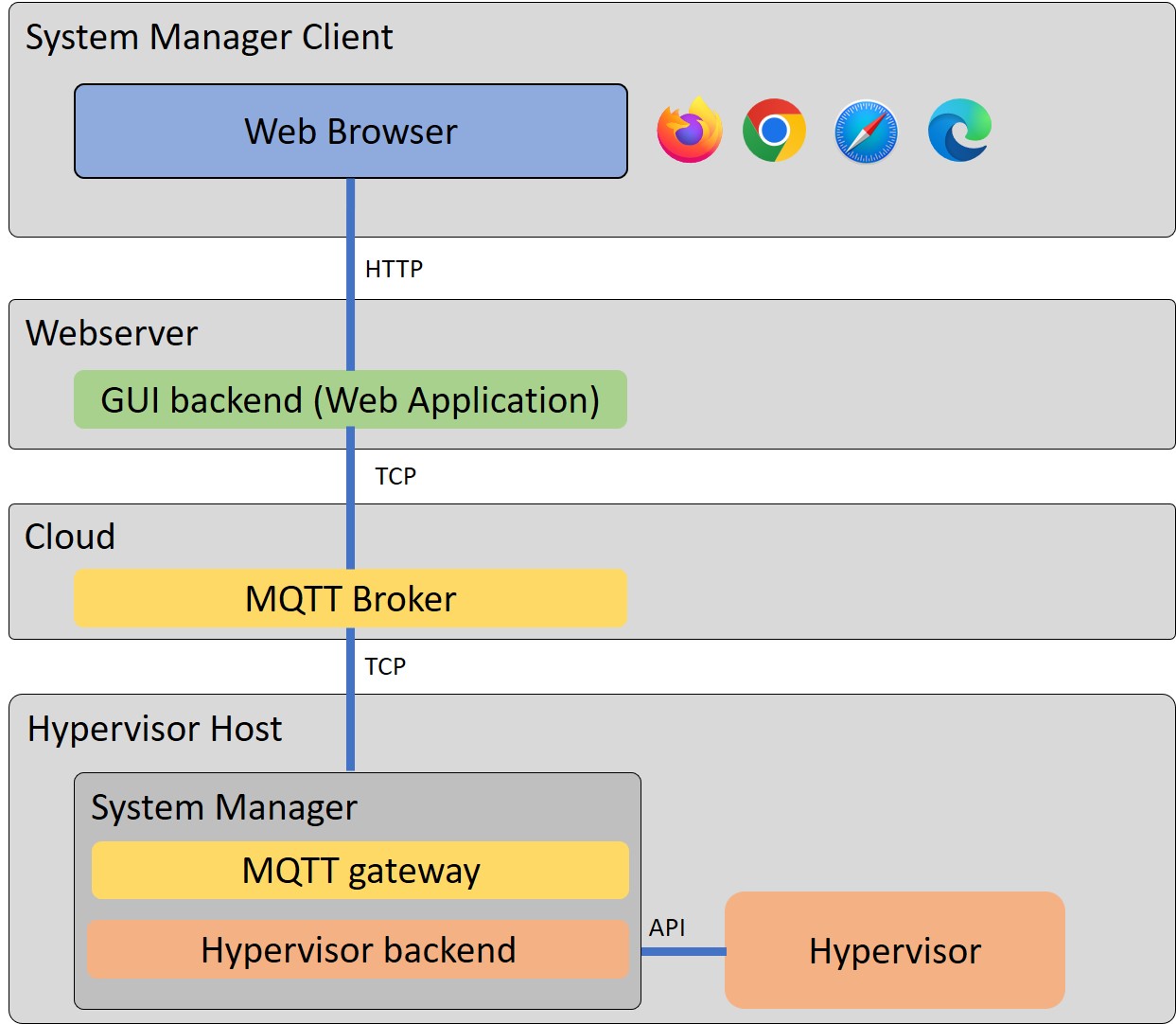Click the GUI backend Web Application box
The width and height of the screenshot is (1176, 1024).
[351, 399]
